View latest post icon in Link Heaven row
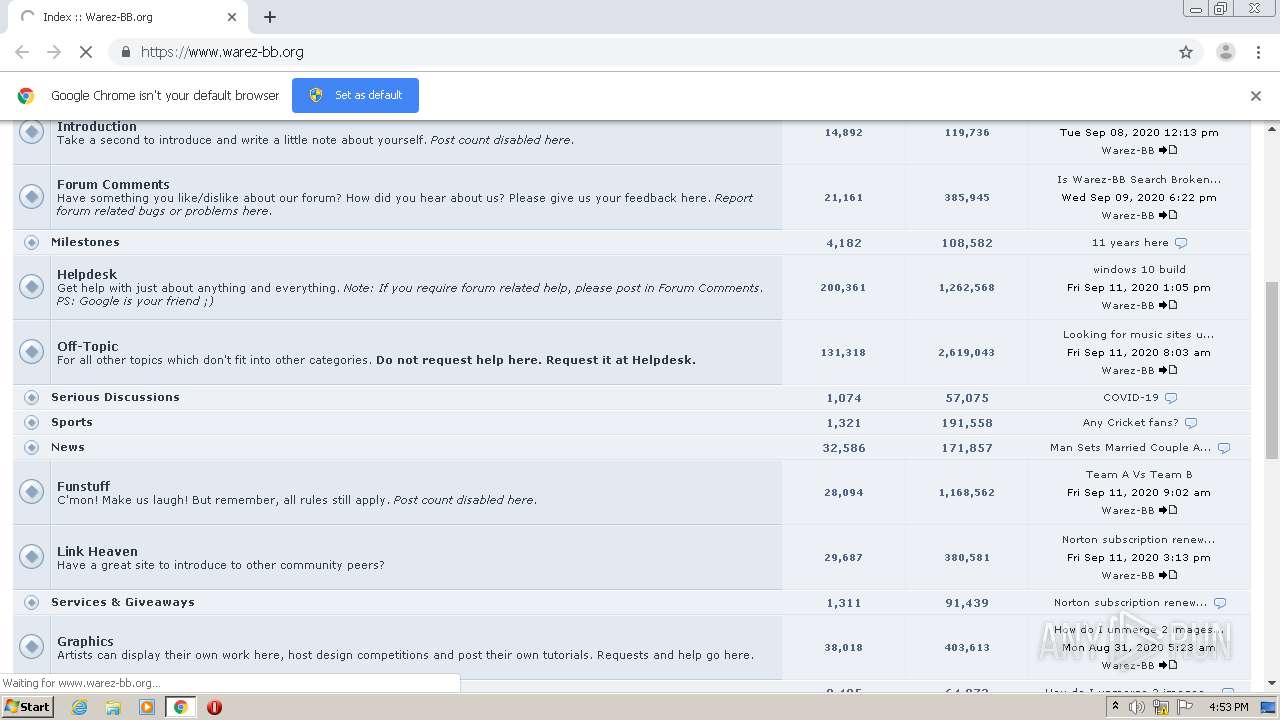1280x720 pixels. click(1168, 575)
